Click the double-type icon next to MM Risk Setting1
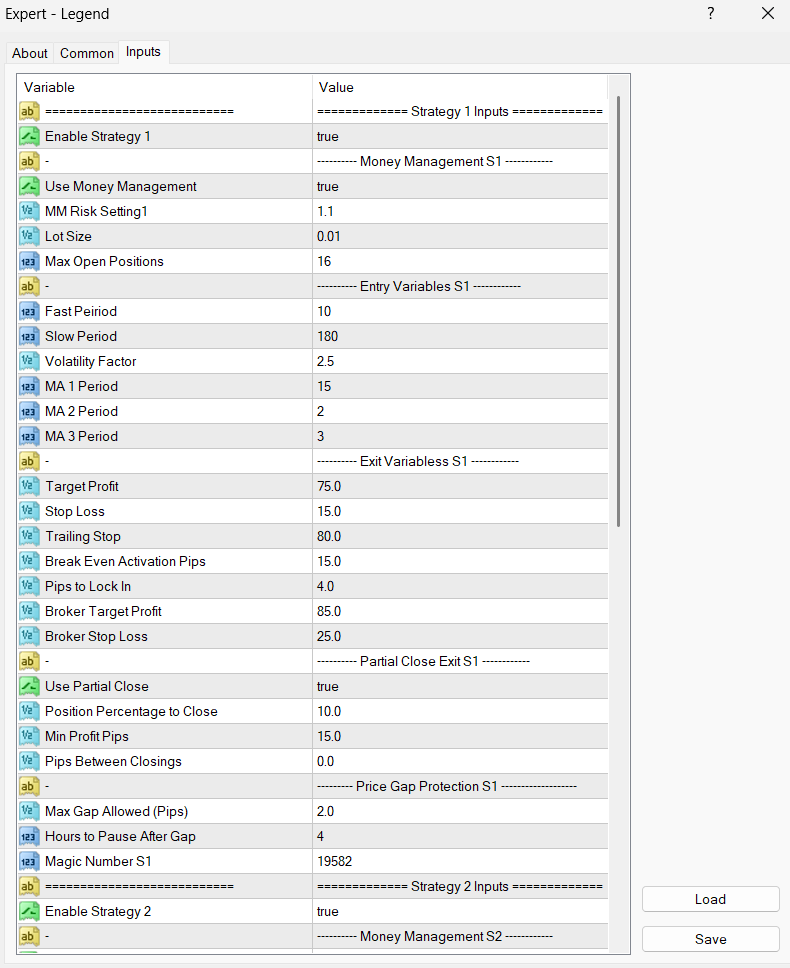 coord(29,211)
